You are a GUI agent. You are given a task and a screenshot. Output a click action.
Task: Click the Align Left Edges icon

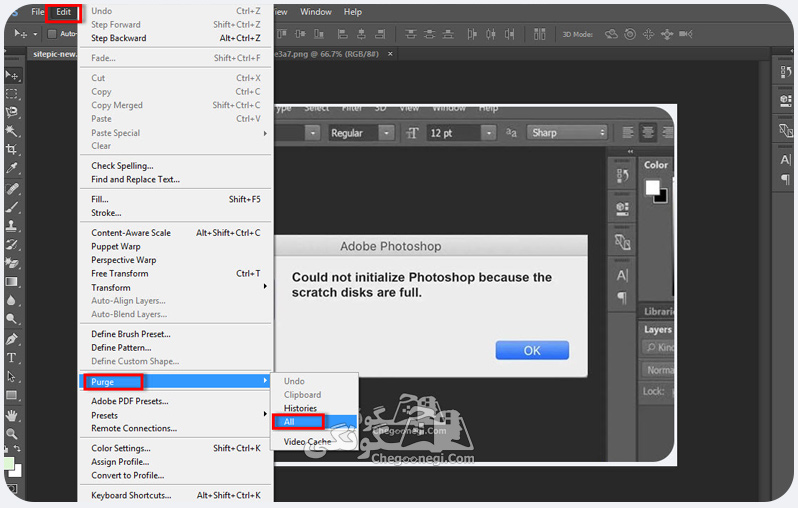tap(343, 34)
